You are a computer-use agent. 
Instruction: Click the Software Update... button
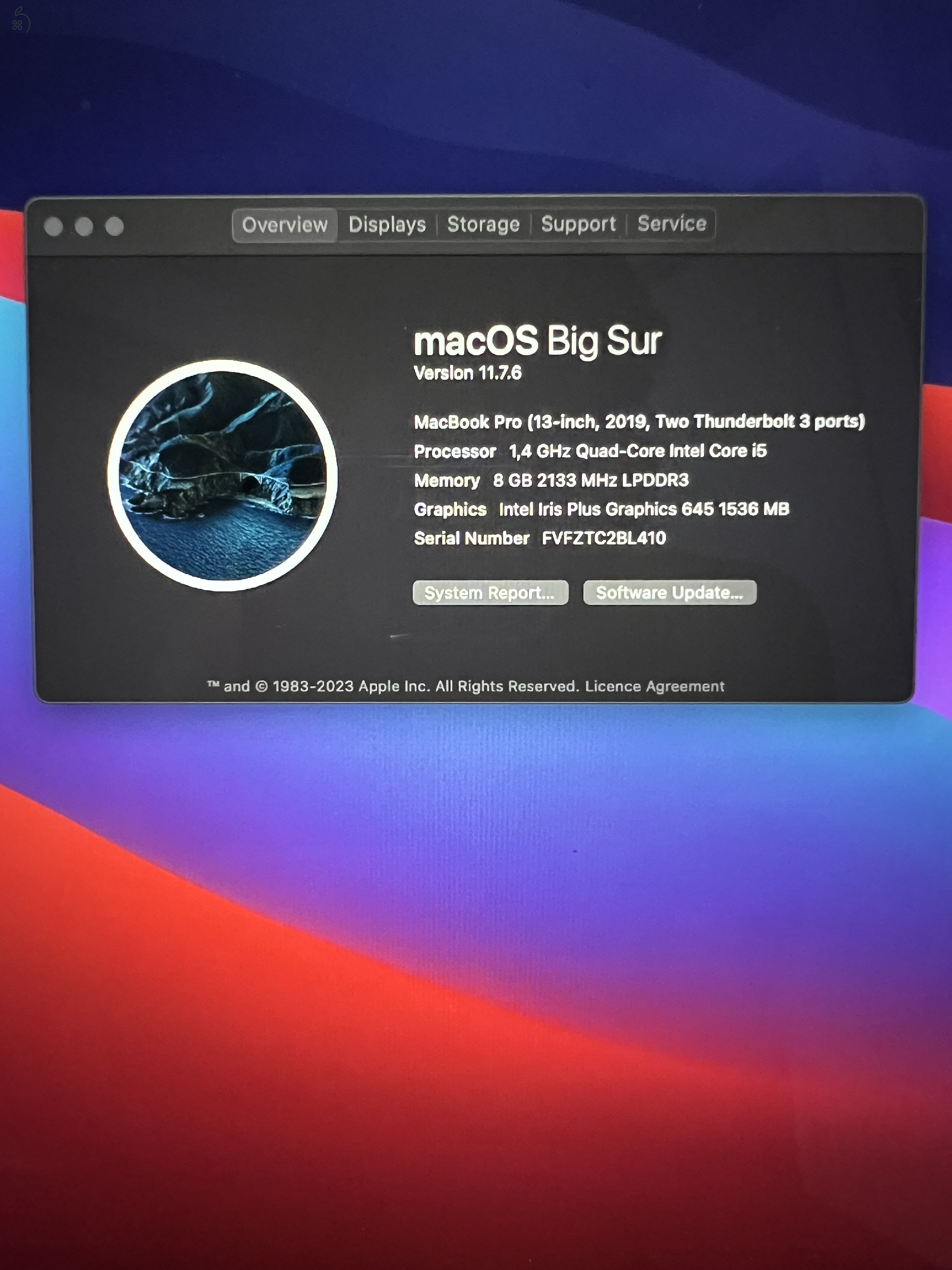point(669,592)
